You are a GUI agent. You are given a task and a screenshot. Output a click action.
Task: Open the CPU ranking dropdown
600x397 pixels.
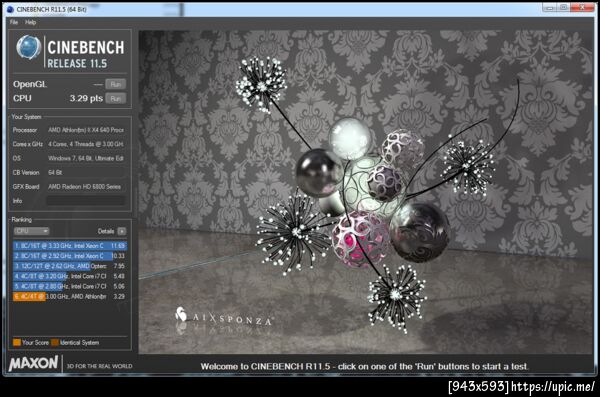(x=32, y=231)
